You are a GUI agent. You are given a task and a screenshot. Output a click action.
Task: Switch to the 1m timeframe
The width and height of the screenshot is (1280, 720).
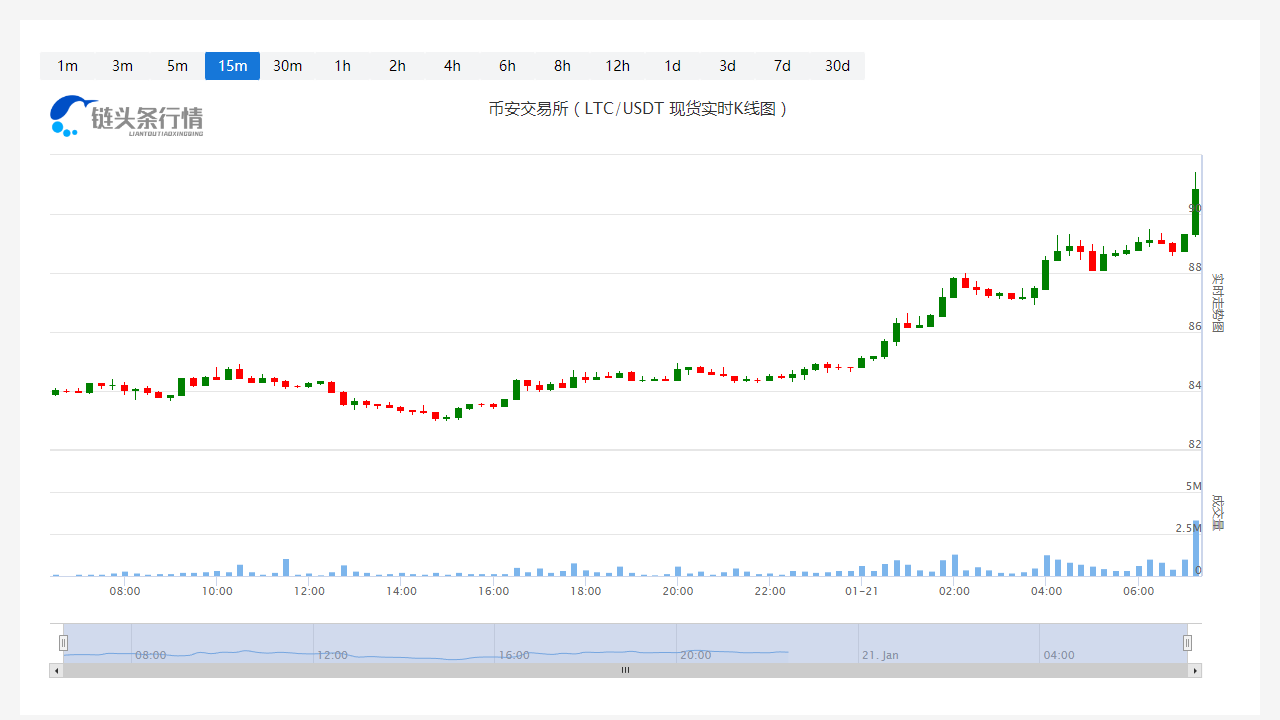click(67, 66)
